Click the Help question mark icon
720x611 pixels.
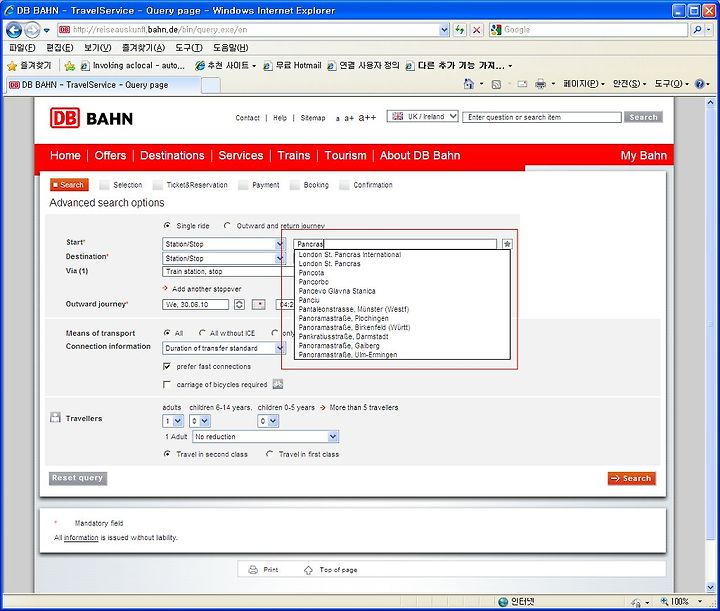pyautogui.click(x=699, y=84)
